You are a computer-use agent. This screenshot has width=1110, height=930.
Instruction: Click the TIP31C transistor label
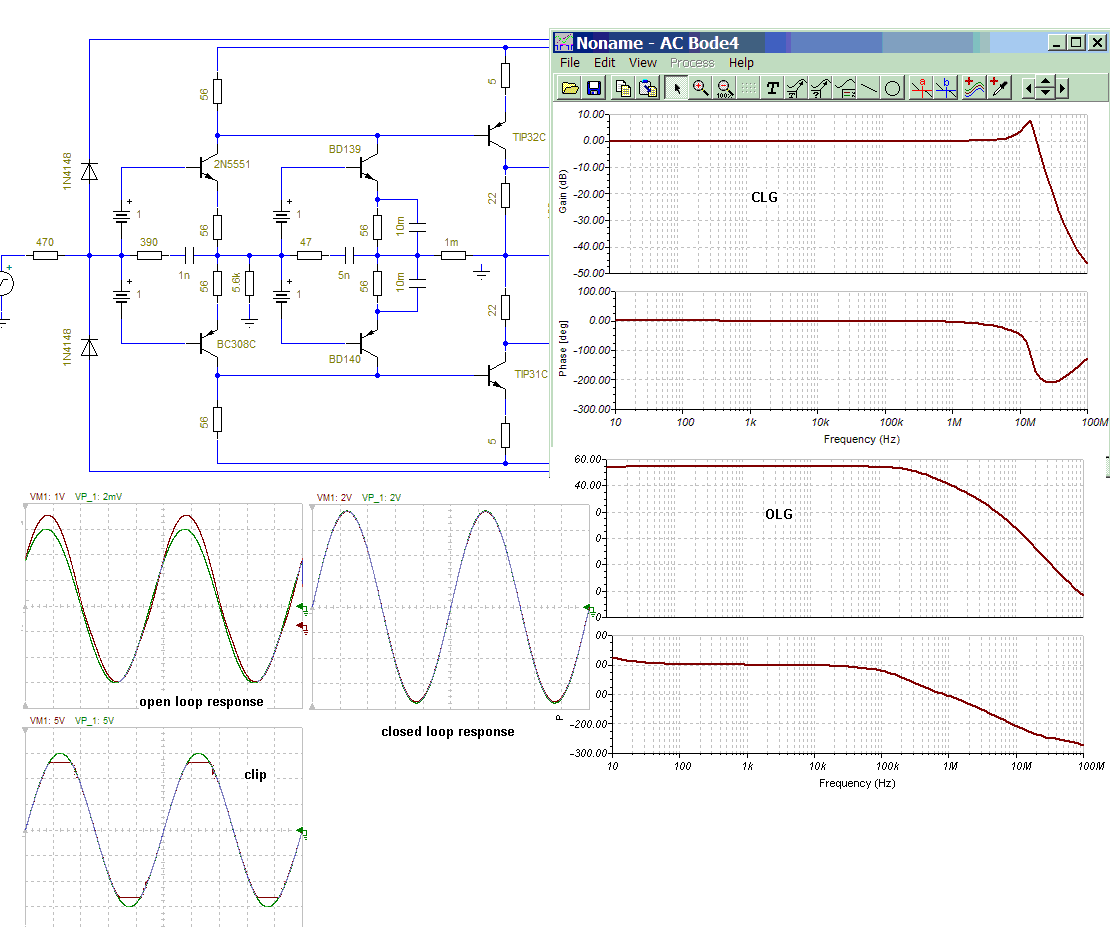coord(531,374)
